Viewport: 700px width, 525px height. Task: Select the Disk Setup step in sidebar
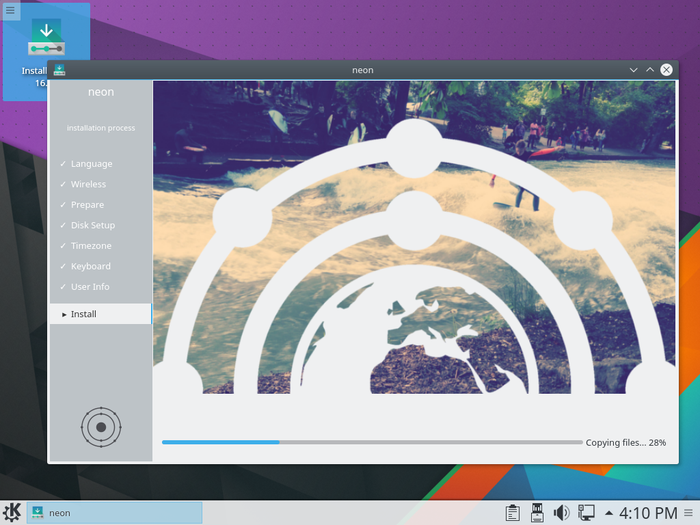coord(93,225)
